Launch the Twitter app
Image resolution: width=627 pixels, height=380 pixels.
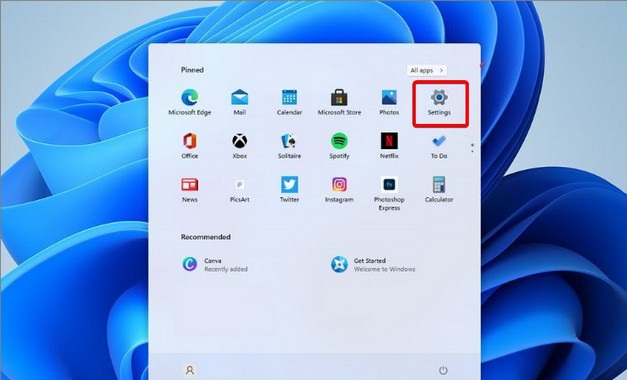(x=289, y=190)
